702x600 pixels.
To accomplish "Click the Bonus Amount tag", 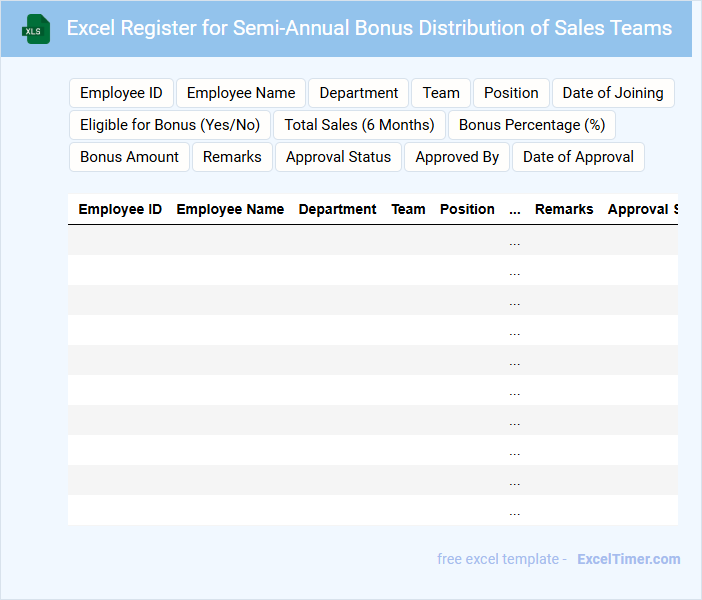I will point(129,157).
